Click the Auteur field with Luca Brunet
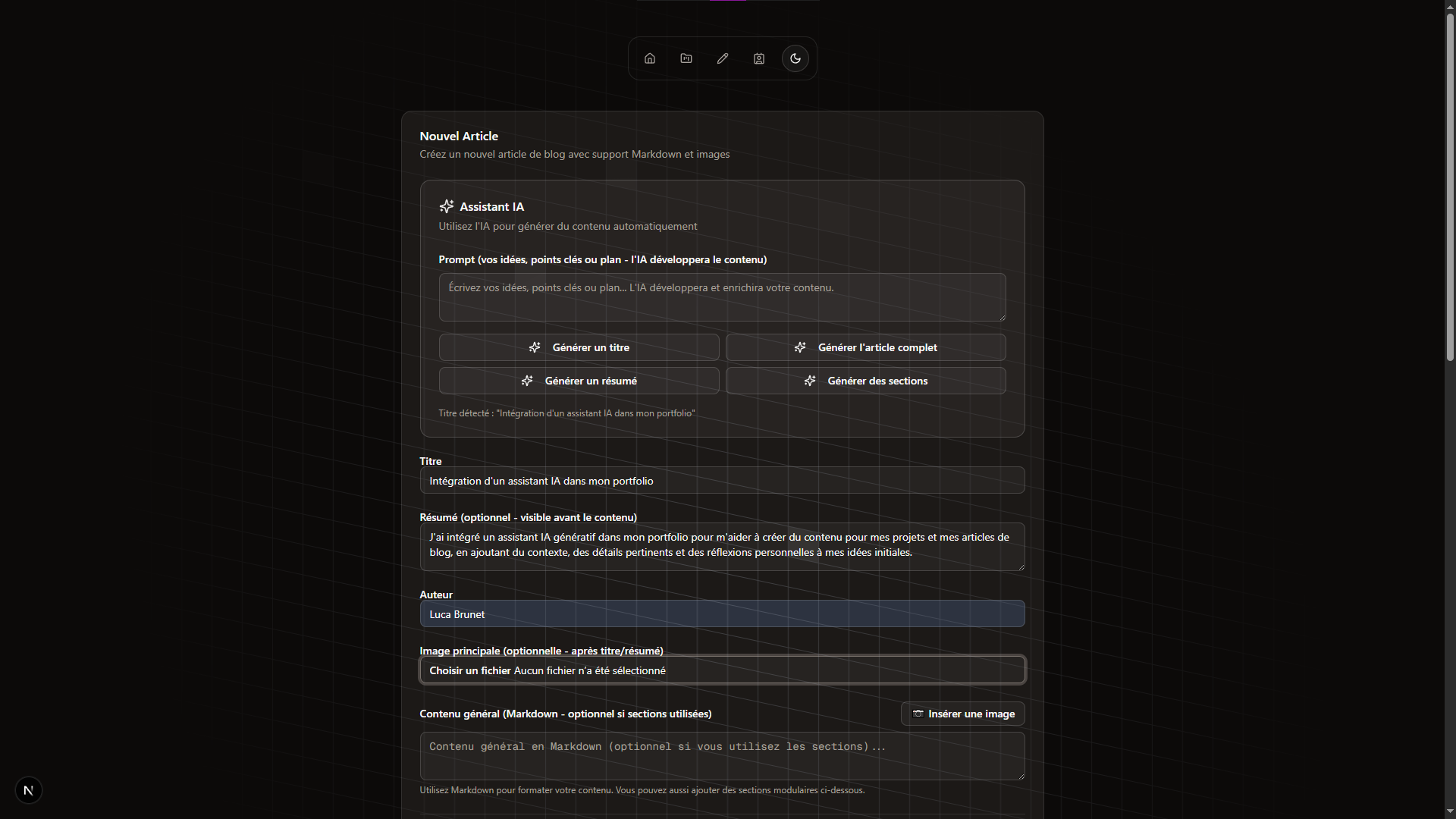1456x819 pixels. click(x=721, y=614)
